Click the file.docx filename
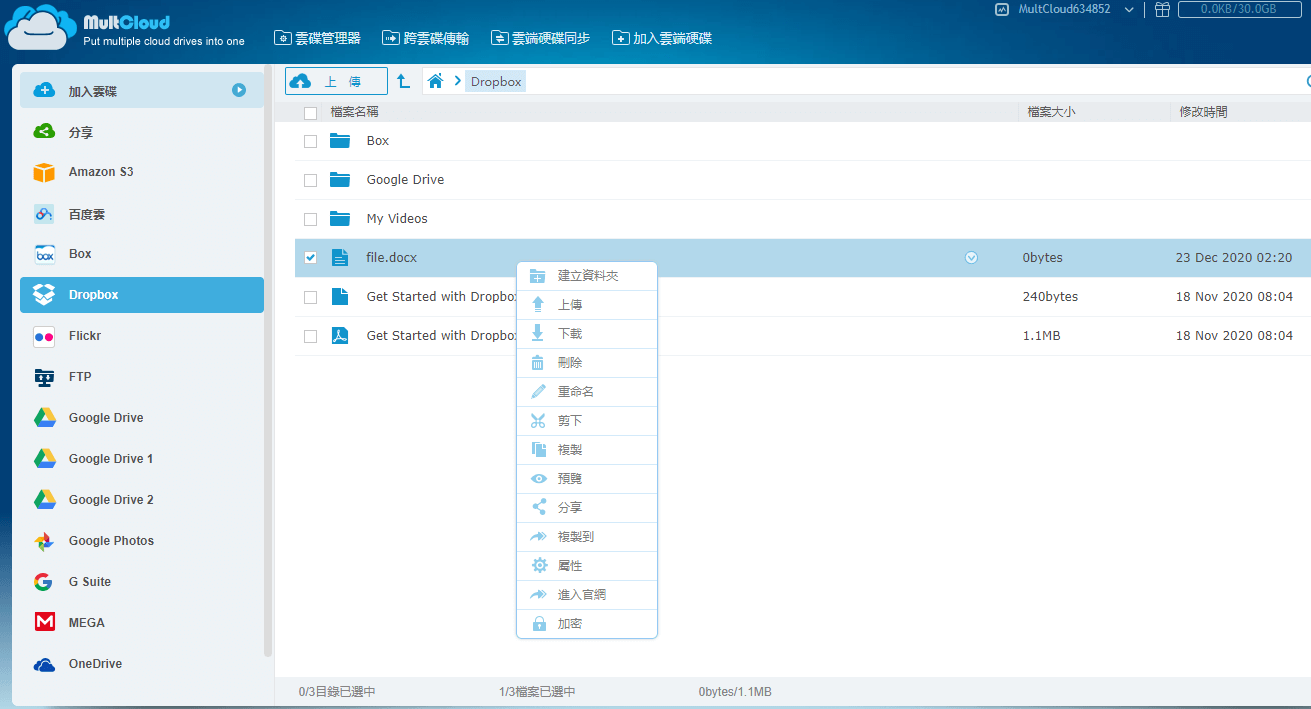This screenshot has height=709, width=1311. click(391, 258)
